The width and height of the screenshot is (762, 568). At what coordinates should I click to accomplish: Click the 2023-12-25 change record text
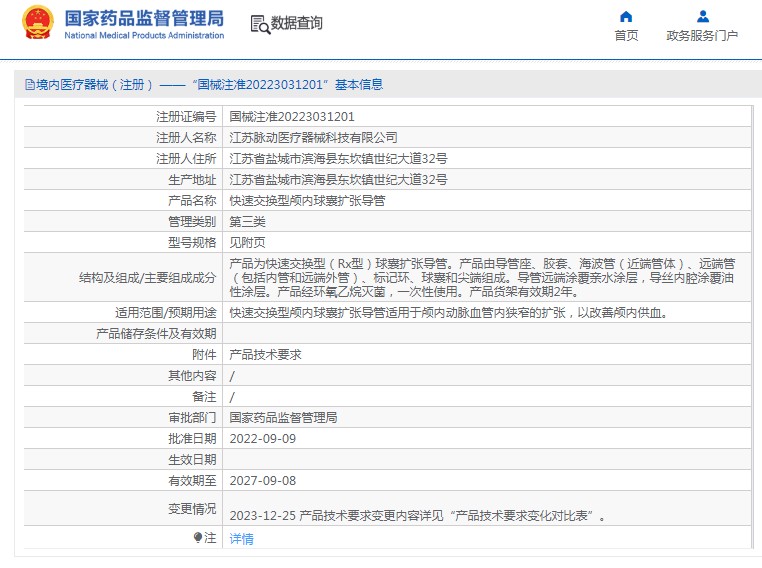(x=417, y=516)
